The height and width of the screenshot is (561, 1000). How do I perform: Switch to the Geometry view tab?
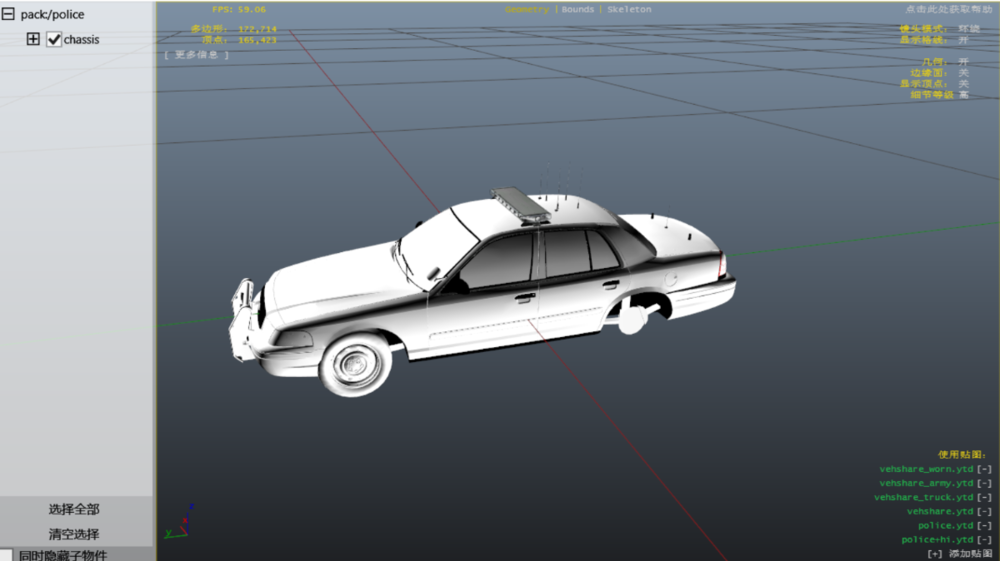pos(527,10)
